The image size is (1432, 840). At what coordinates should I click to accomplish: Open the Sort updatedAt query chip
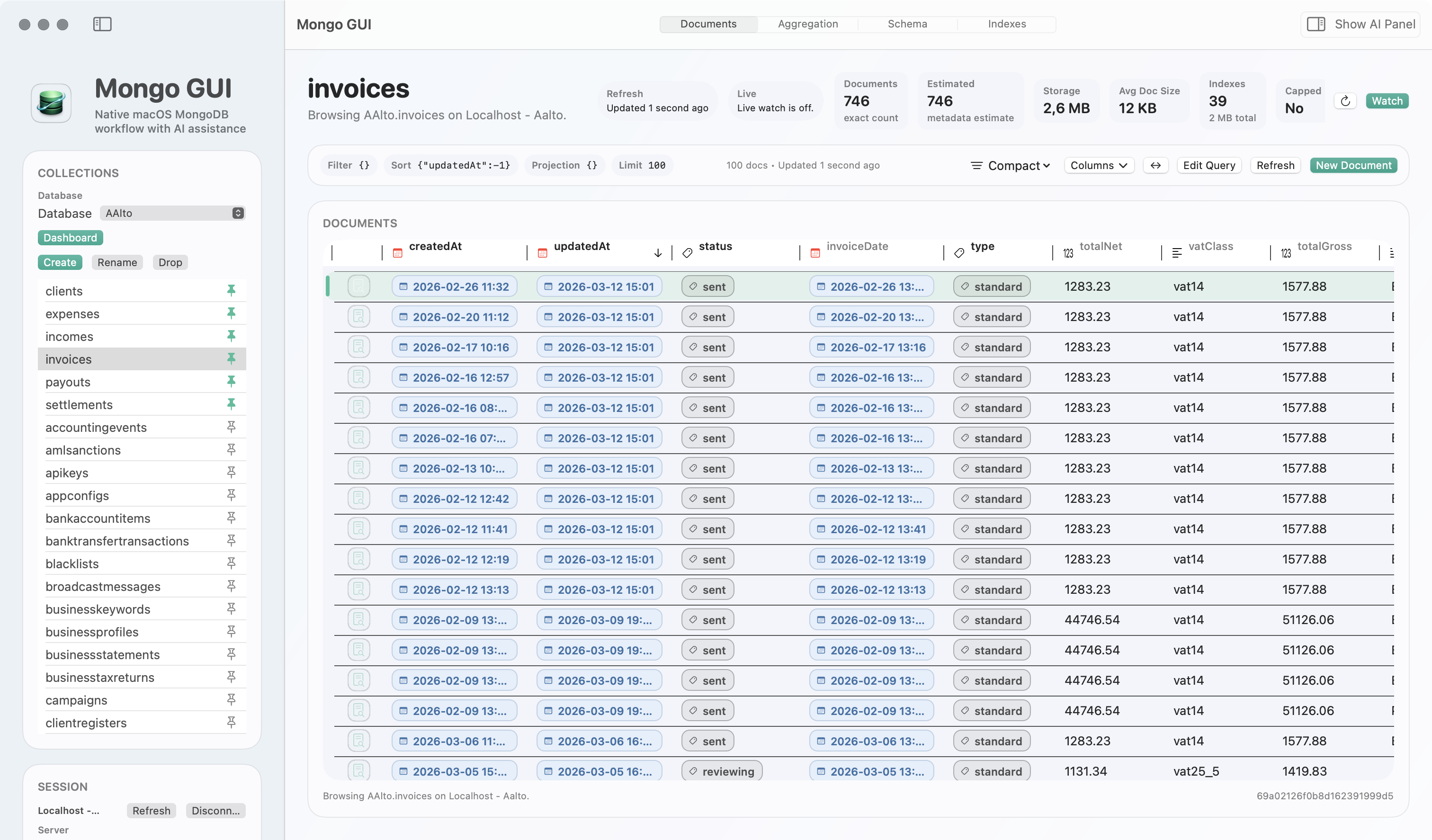[x=451, y=165]
